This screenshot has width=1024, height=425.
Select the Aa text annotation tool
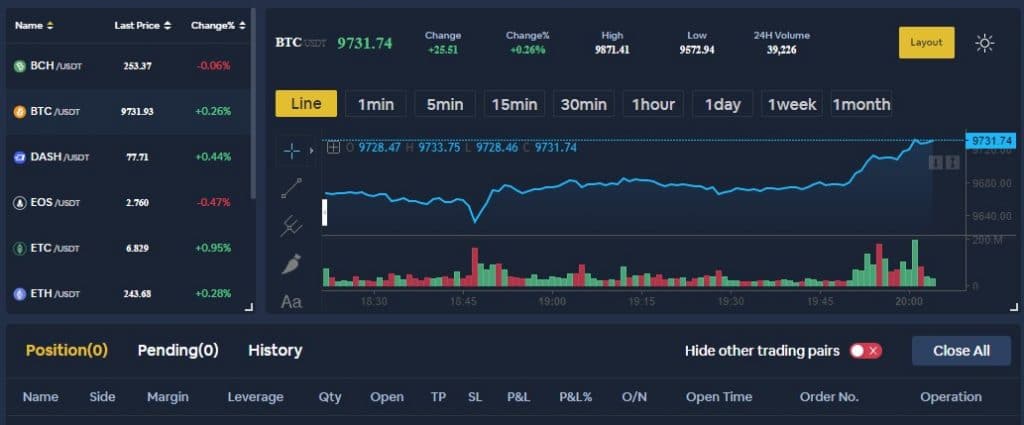[x=291, y=302]
